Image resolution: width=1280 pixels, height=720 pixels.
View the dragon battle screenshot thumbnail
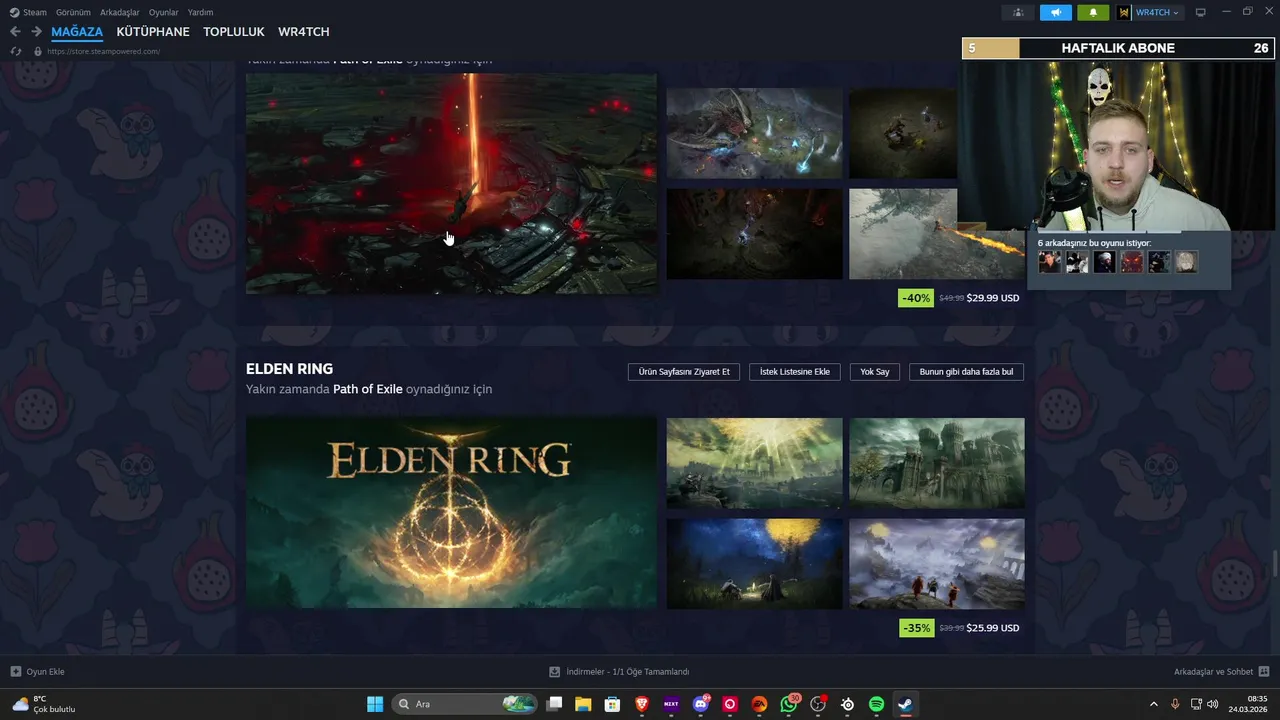[754, 133]
